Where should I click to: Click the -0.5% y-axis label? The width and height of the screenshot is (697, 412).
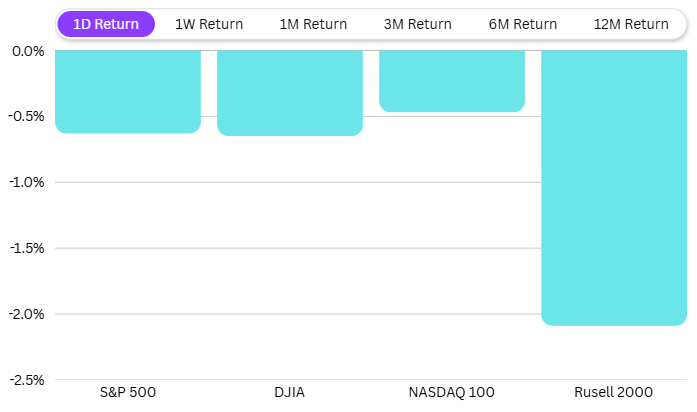tap(26, 116)
